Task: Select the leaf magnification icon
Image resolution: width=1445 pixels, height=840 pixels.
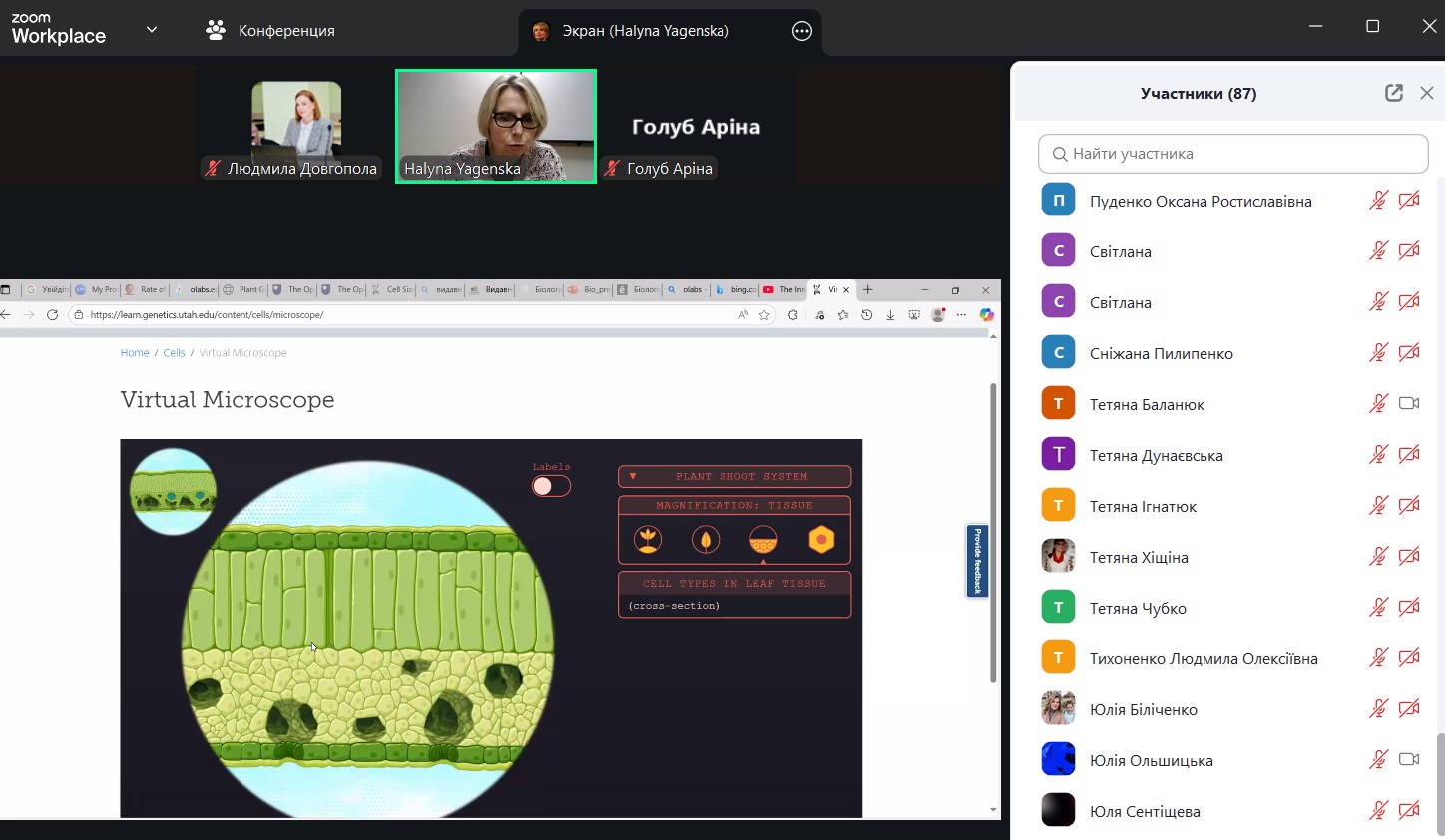Action: pos(706,540)
